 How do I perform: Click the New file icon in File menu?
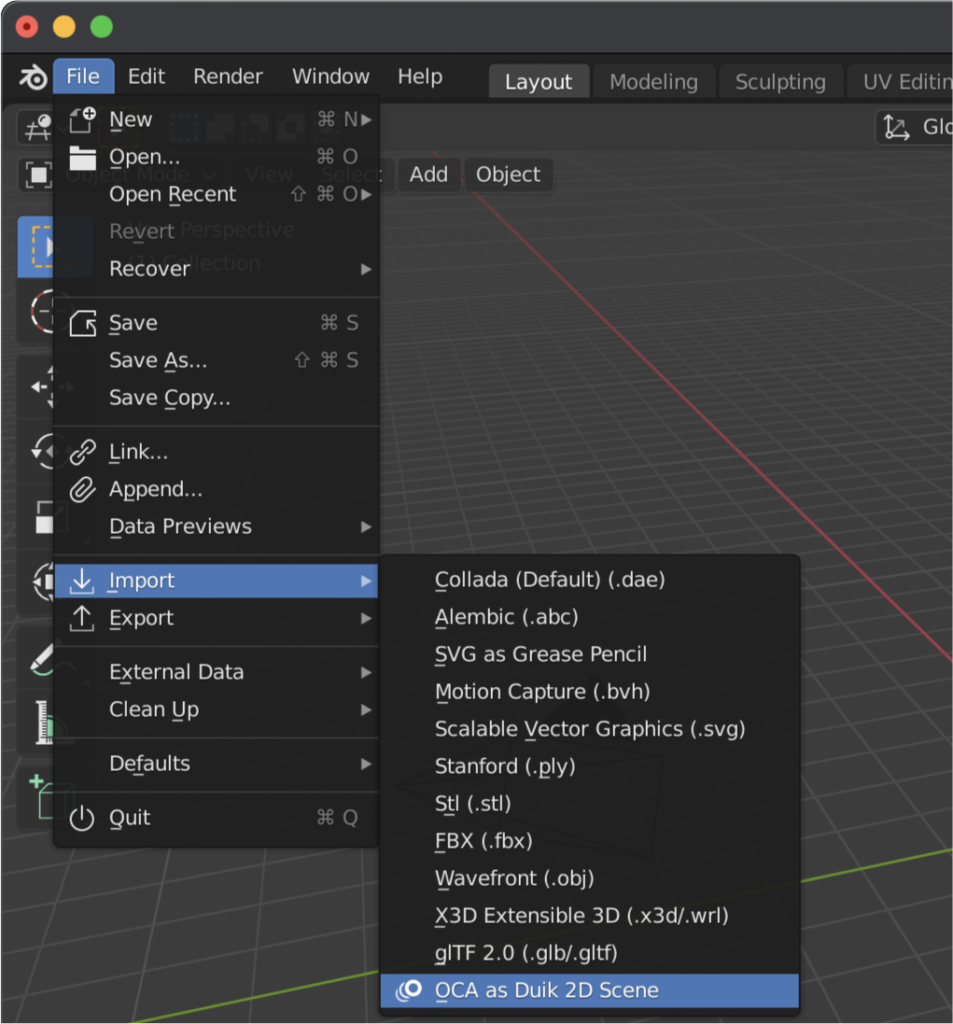[83, 120]
